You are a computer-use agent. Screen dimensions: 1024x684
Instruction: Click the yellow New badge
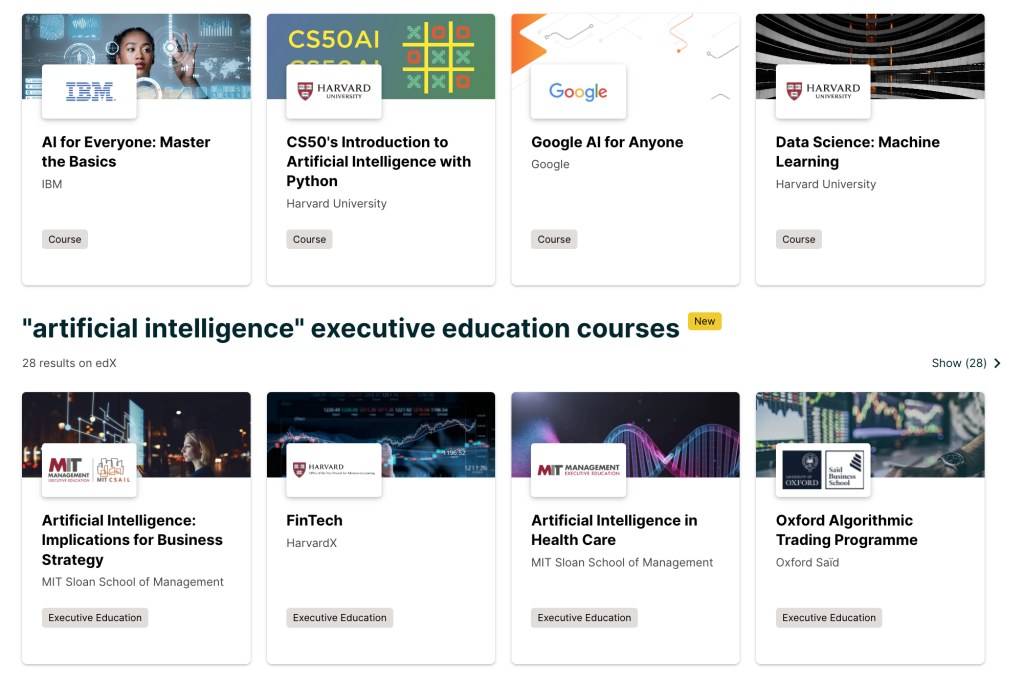point(704,321)
